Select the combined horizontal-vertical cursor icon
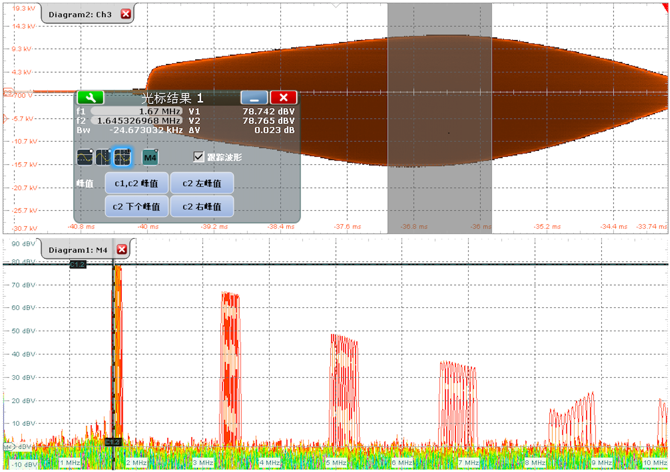The height and width of the screenshot is (472, 670). click(x=122, y=157)
